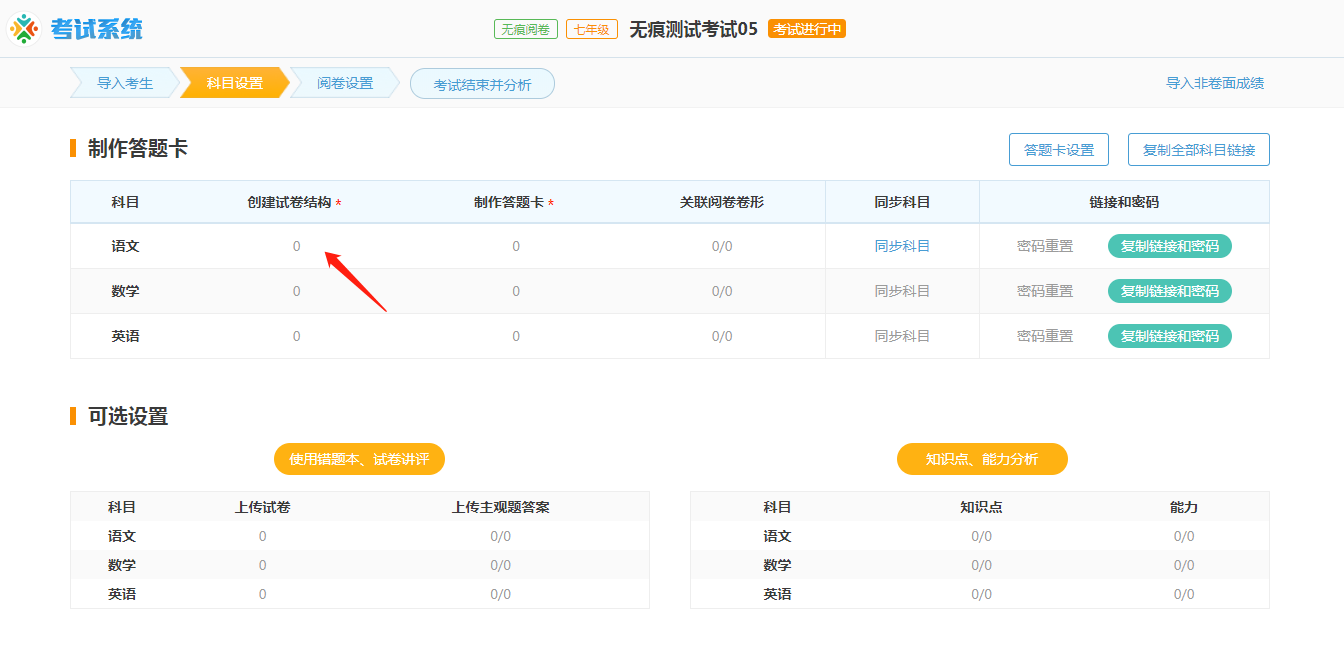Viewport: 1344px width, 655px height.
Task: Click the 复制全部科目链接 button
Action: (1199, 150)
